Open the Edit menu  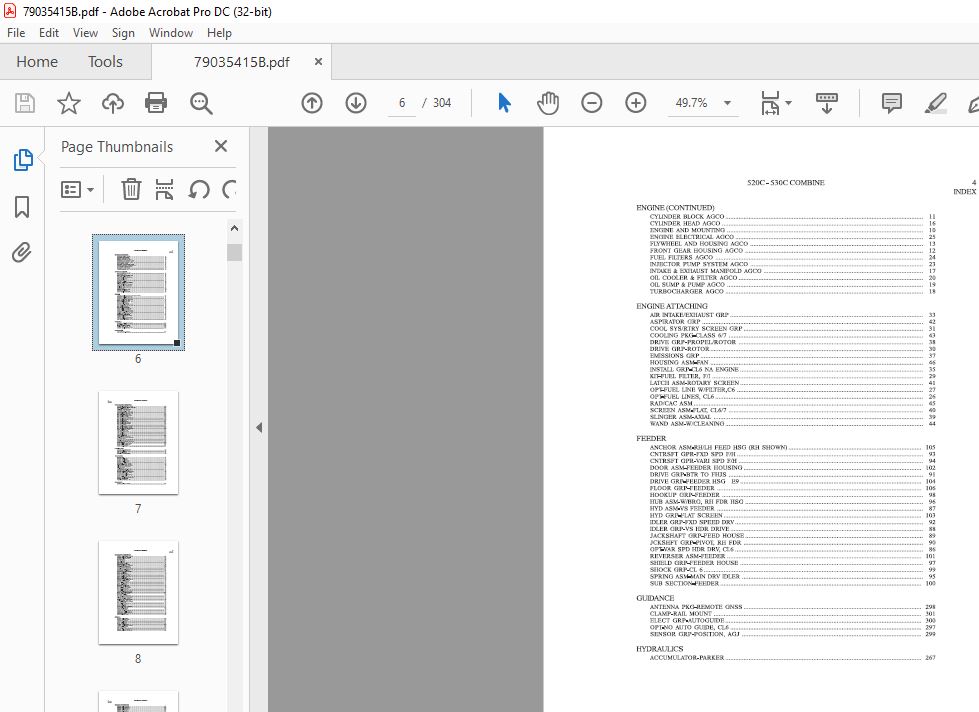[49, 33]
